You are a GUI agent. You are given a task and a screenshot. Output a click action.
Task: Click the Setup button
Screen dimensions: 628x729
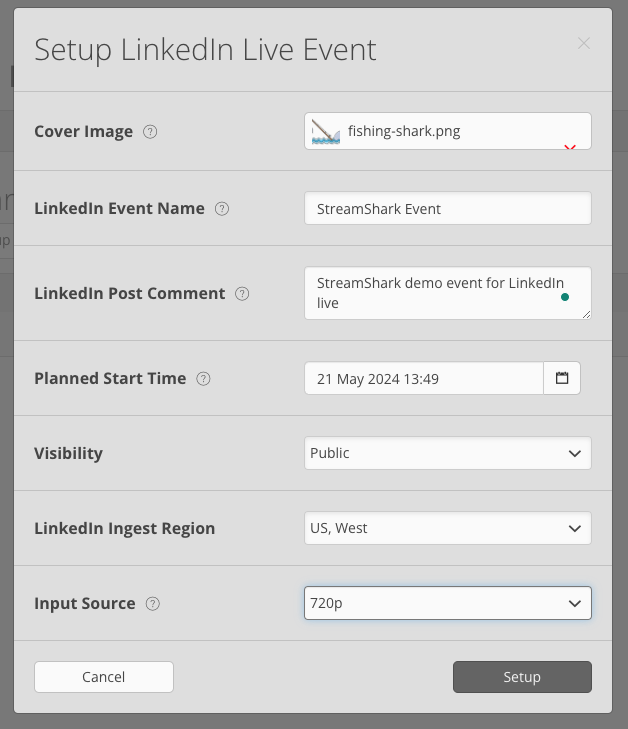tap(522, 677)
